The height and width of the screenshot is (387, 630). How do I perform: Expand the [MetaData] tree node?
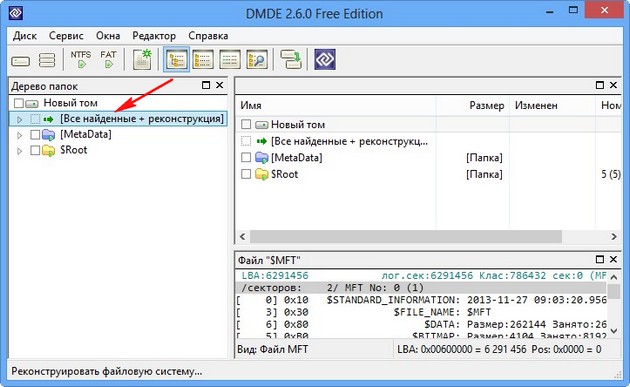pos(19,135)
